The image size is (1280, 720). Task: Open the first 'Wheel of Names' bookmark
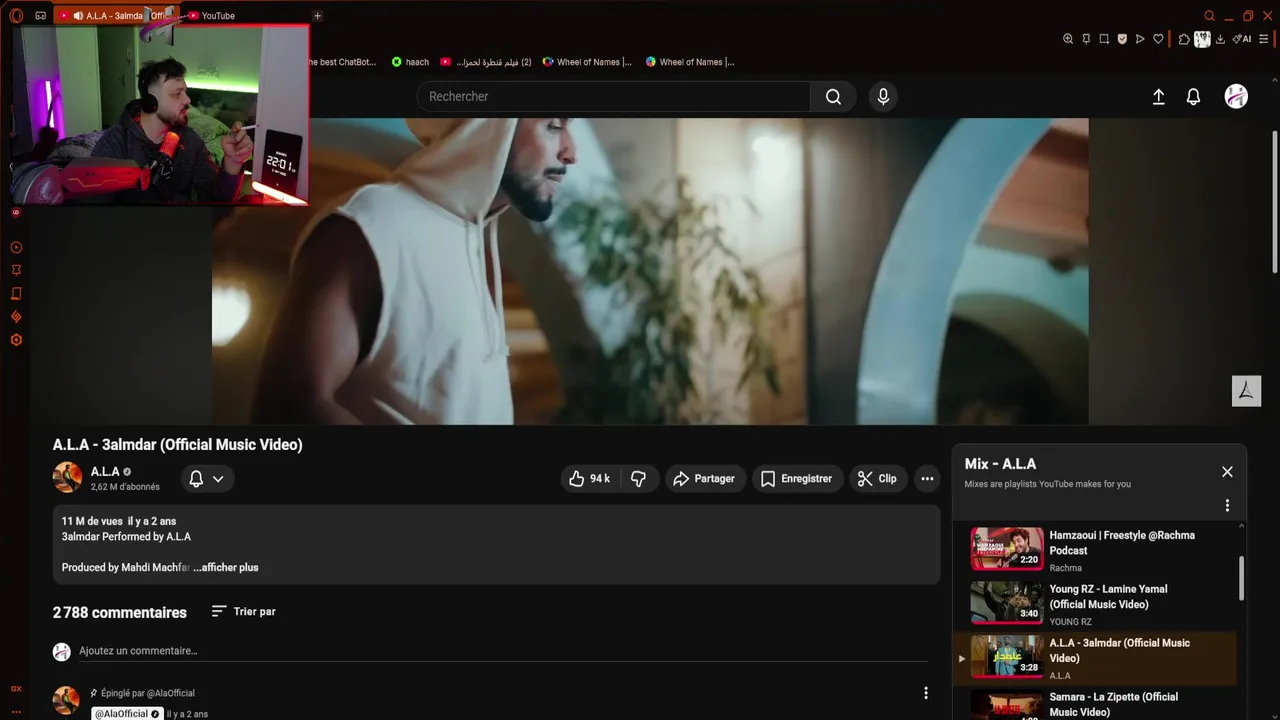[587, 62]
